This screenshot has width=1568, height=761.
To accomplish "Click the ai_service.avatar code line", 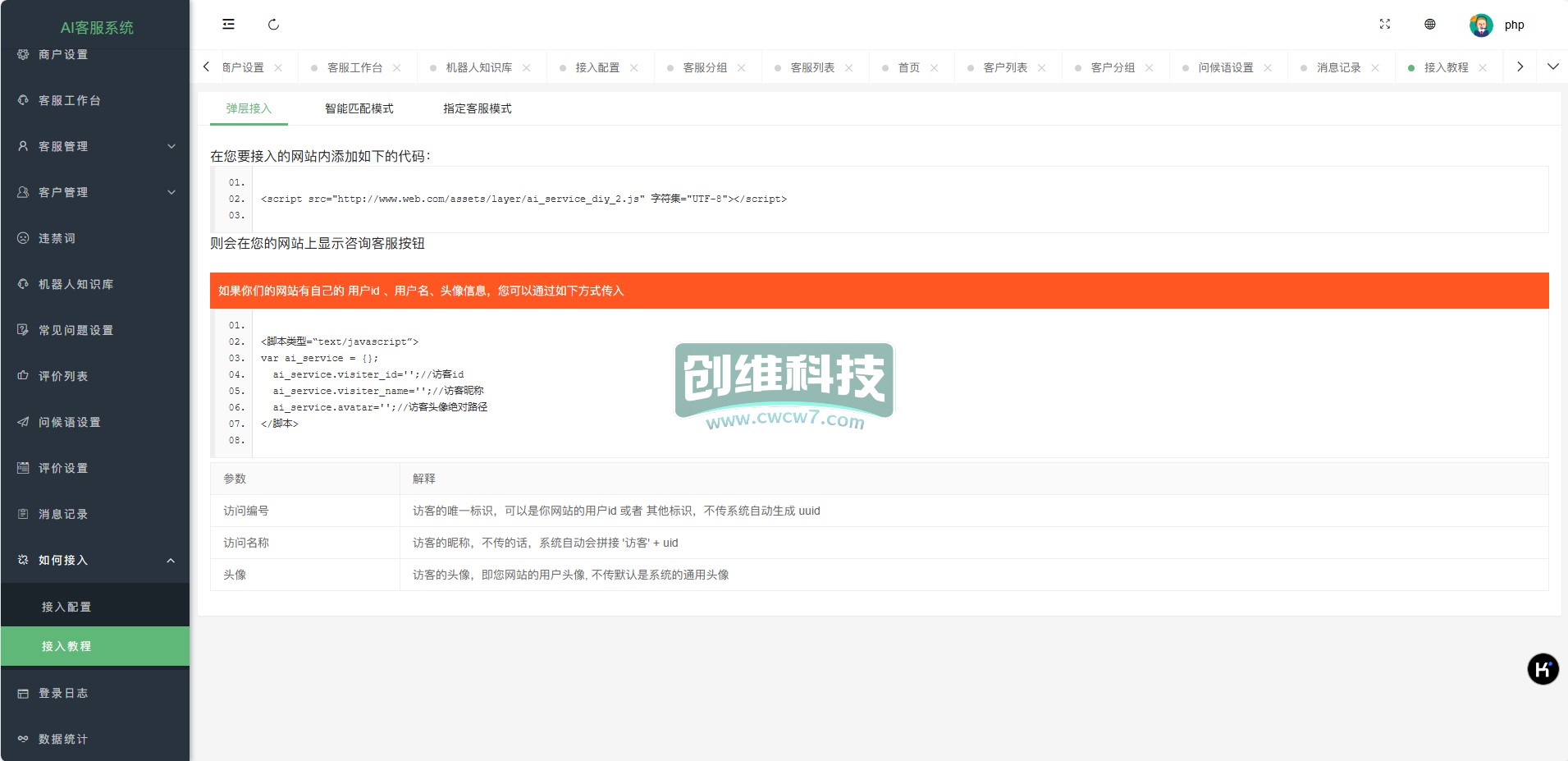I will pos(380,407).
